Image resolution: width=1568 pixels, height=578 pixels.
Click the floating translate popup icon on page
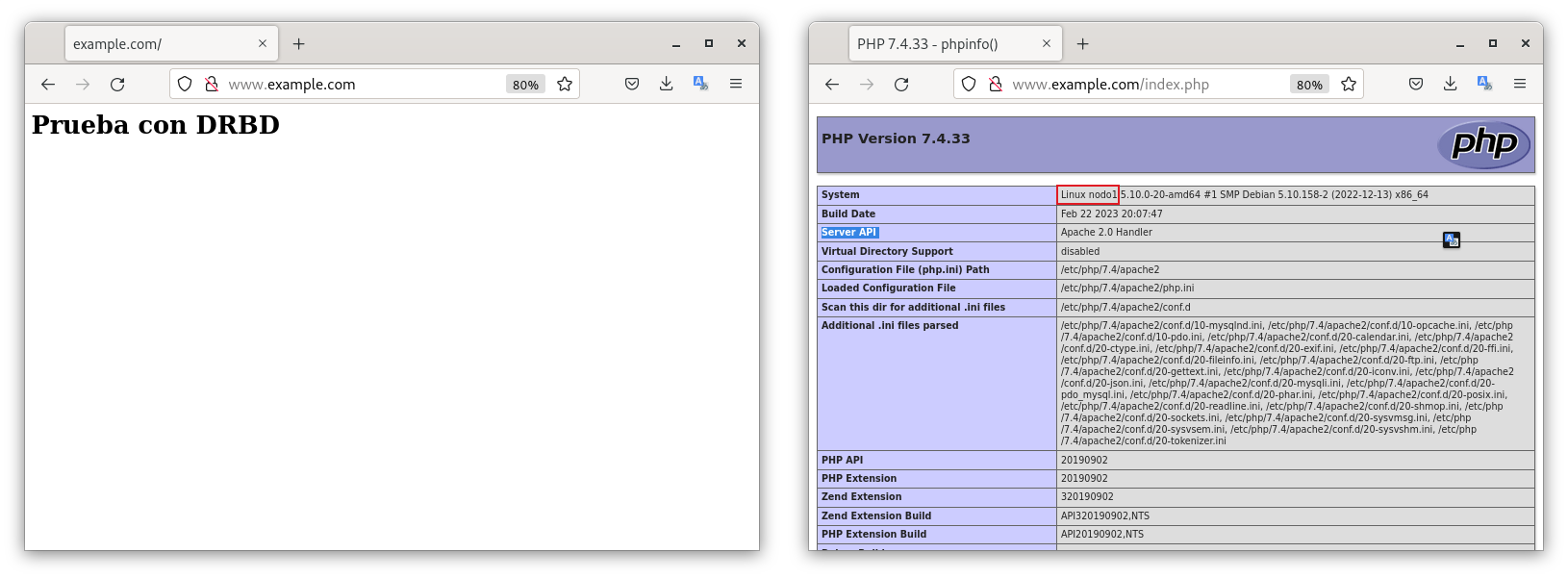click(x=1452, y=240)
